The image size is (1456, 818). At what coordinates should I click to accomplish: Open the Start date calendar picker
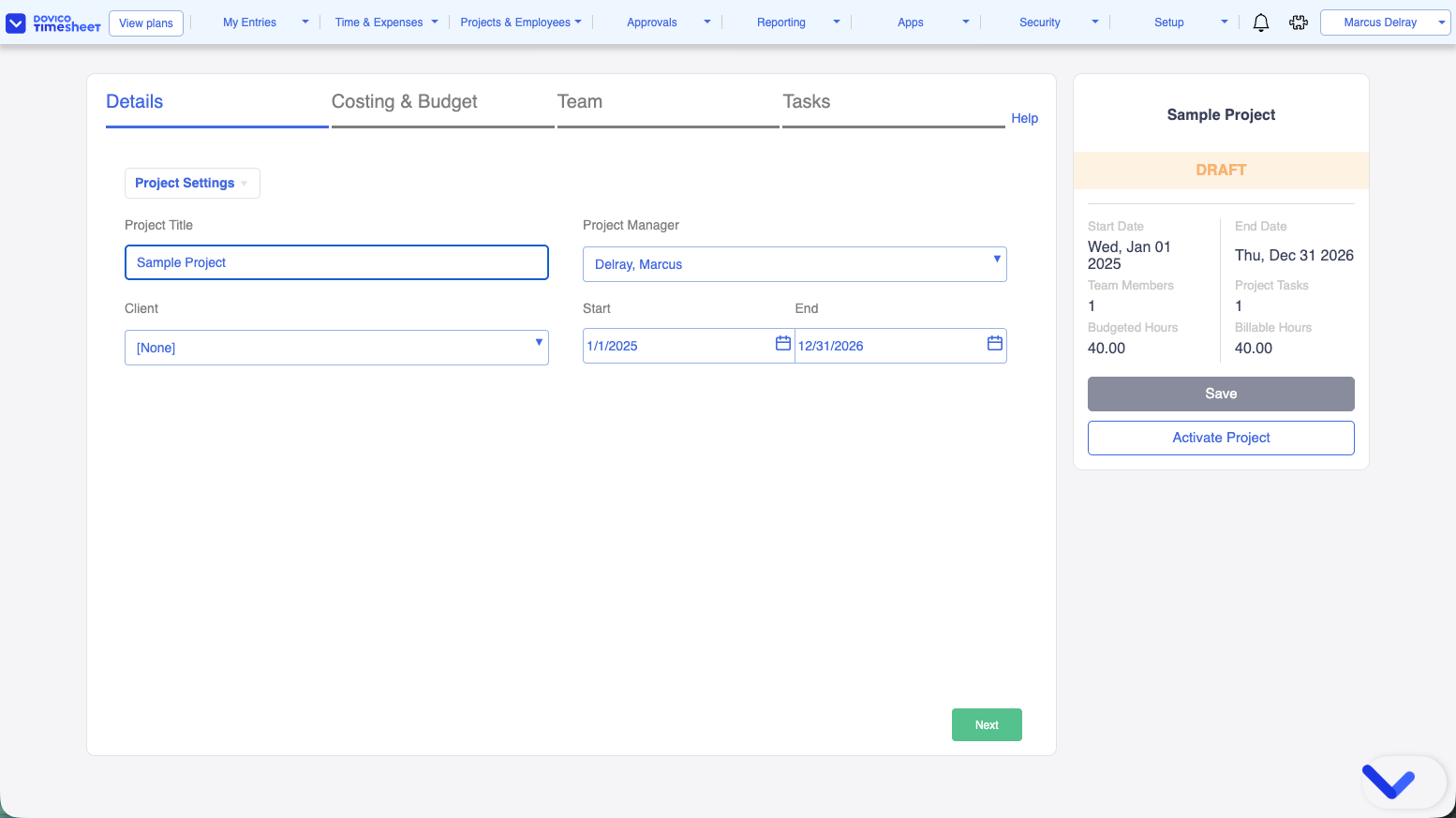(x=782, y=344)
